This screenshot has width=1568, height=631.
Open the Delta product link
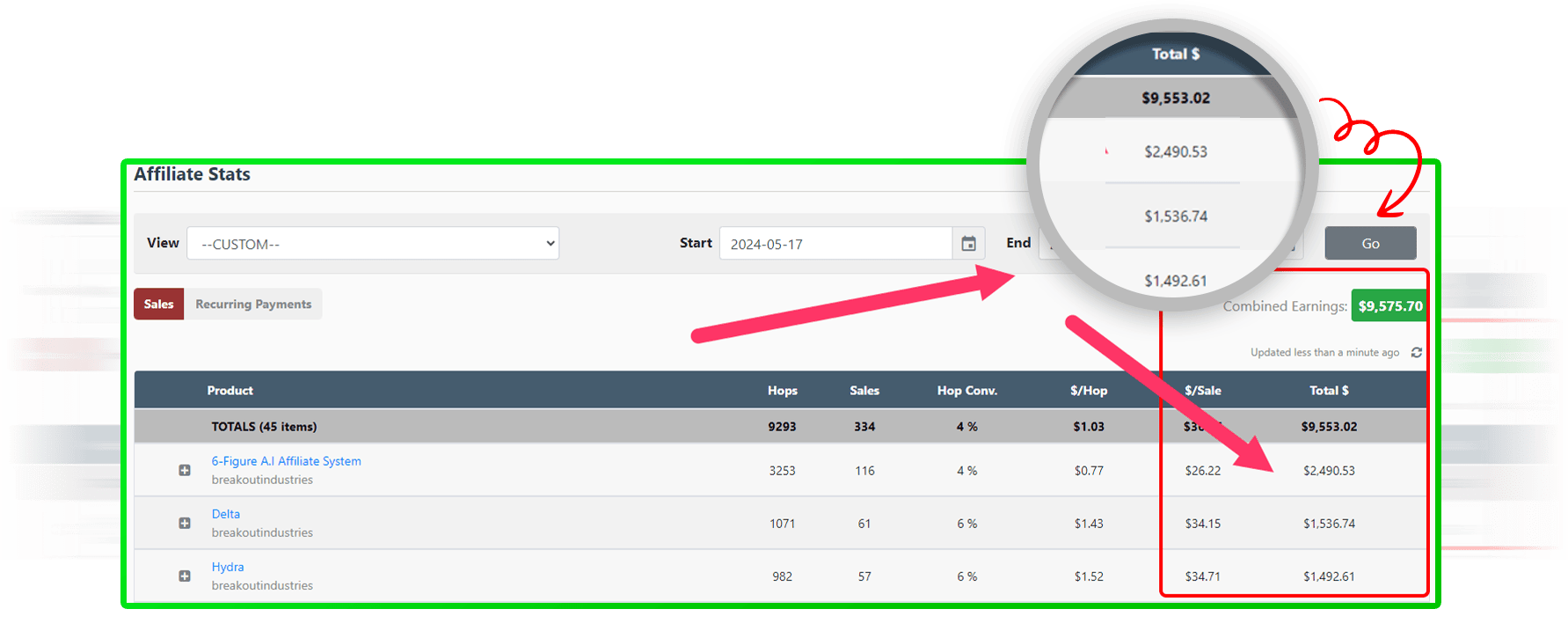[226, 514]
